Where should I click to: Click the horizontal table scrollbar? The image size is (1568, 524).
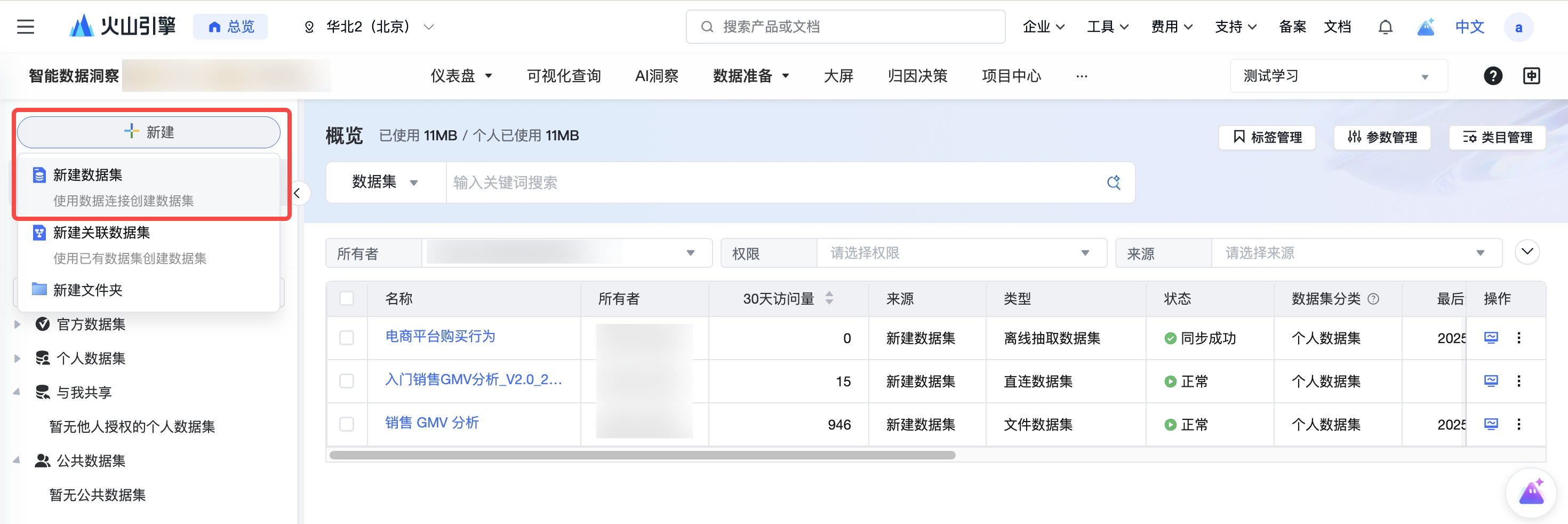(642, 455)
